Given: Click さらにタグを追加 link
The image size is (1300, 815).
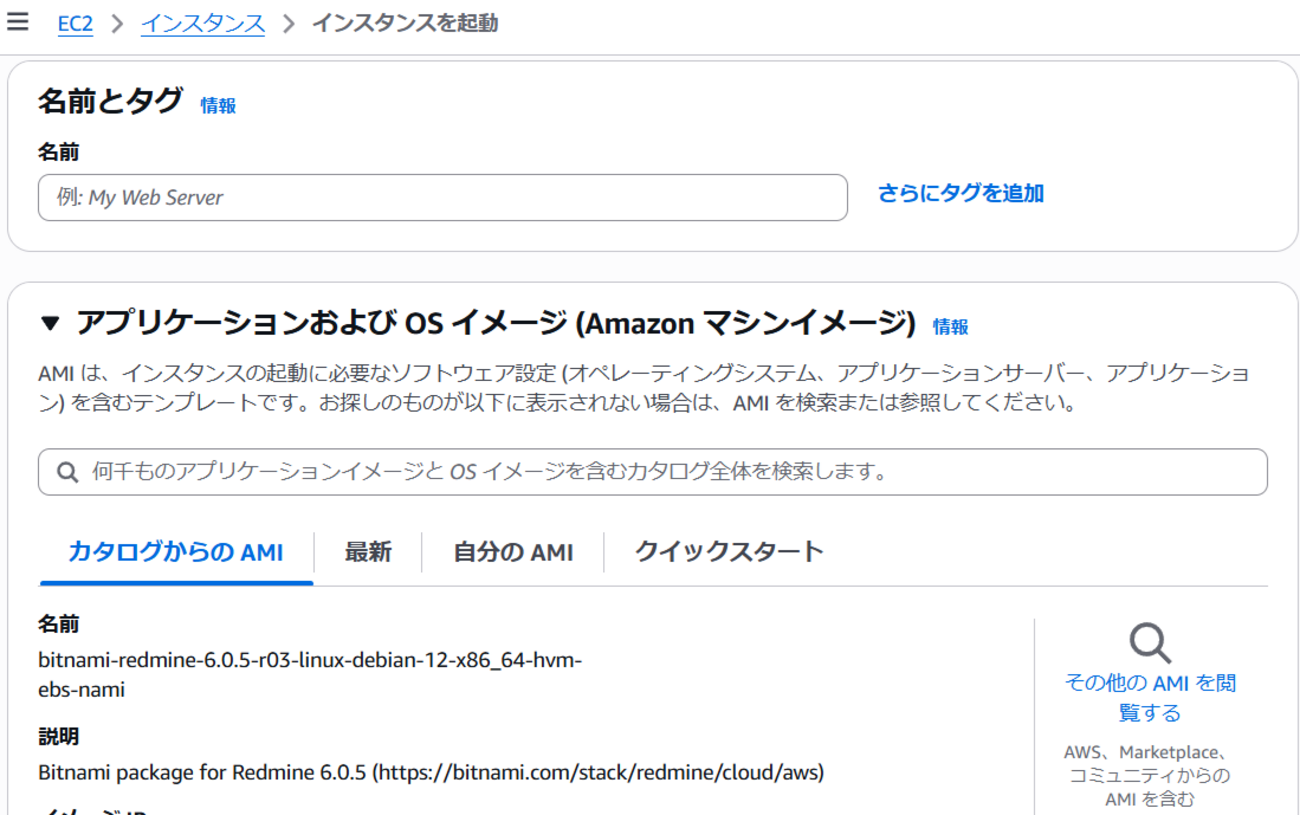Looking at the screenshot, I should point(961,193).
